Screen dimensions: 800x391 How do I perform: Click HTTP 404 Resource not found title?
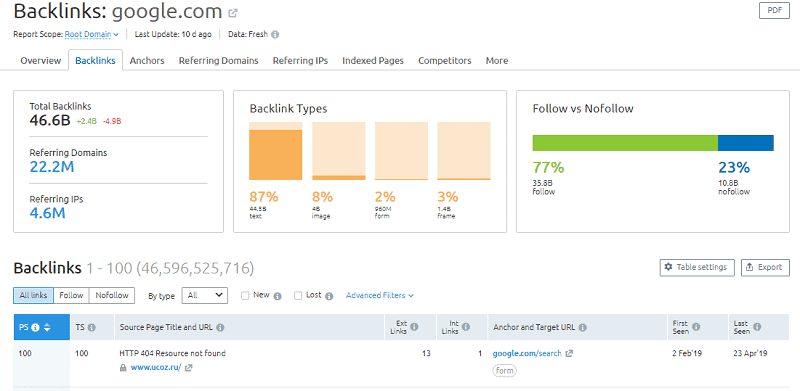point(172,353)
